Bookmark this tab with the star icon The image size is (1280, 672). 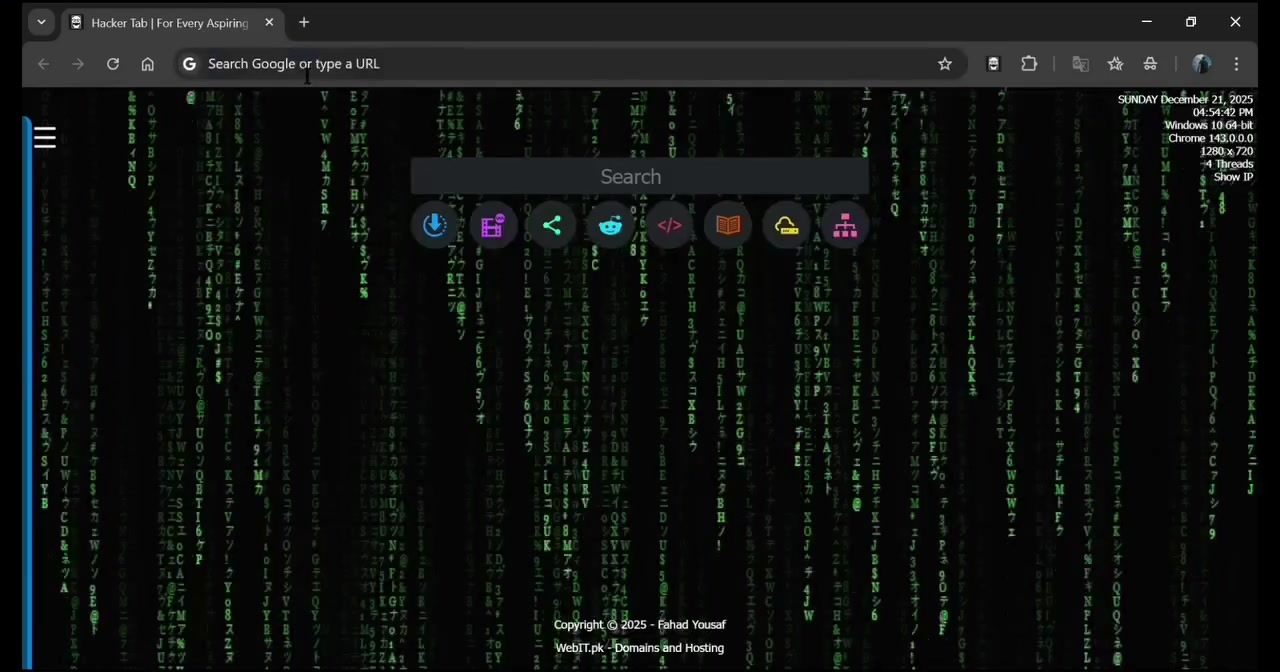click(x=945, y=64)
